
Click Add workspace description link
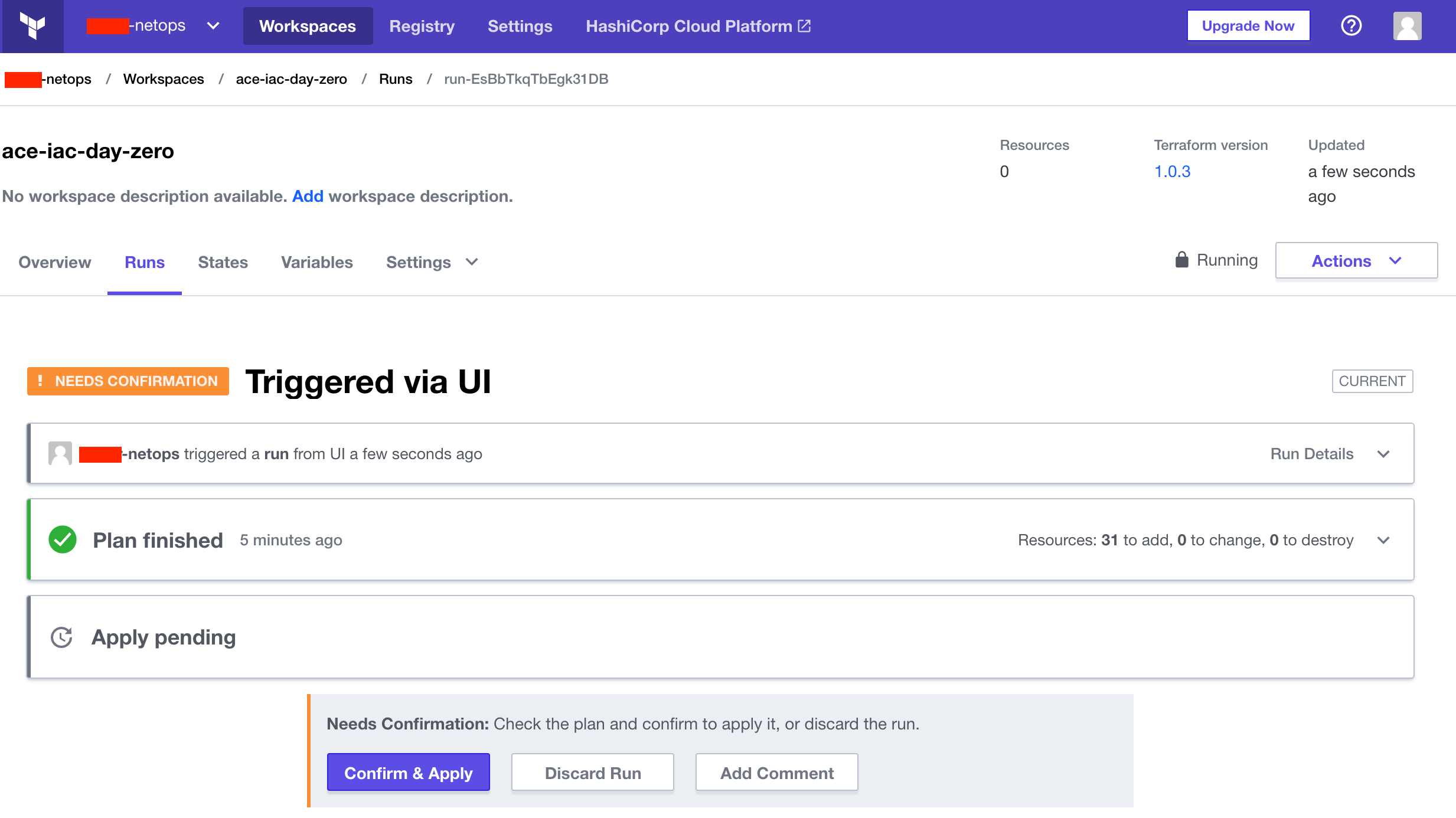(x=308, y=196)
